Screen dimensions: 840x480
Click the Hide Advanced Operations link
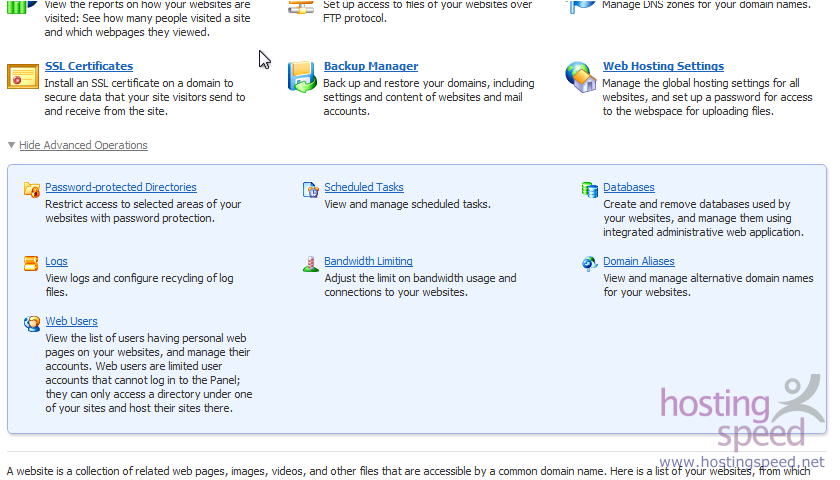pos(83,145)
